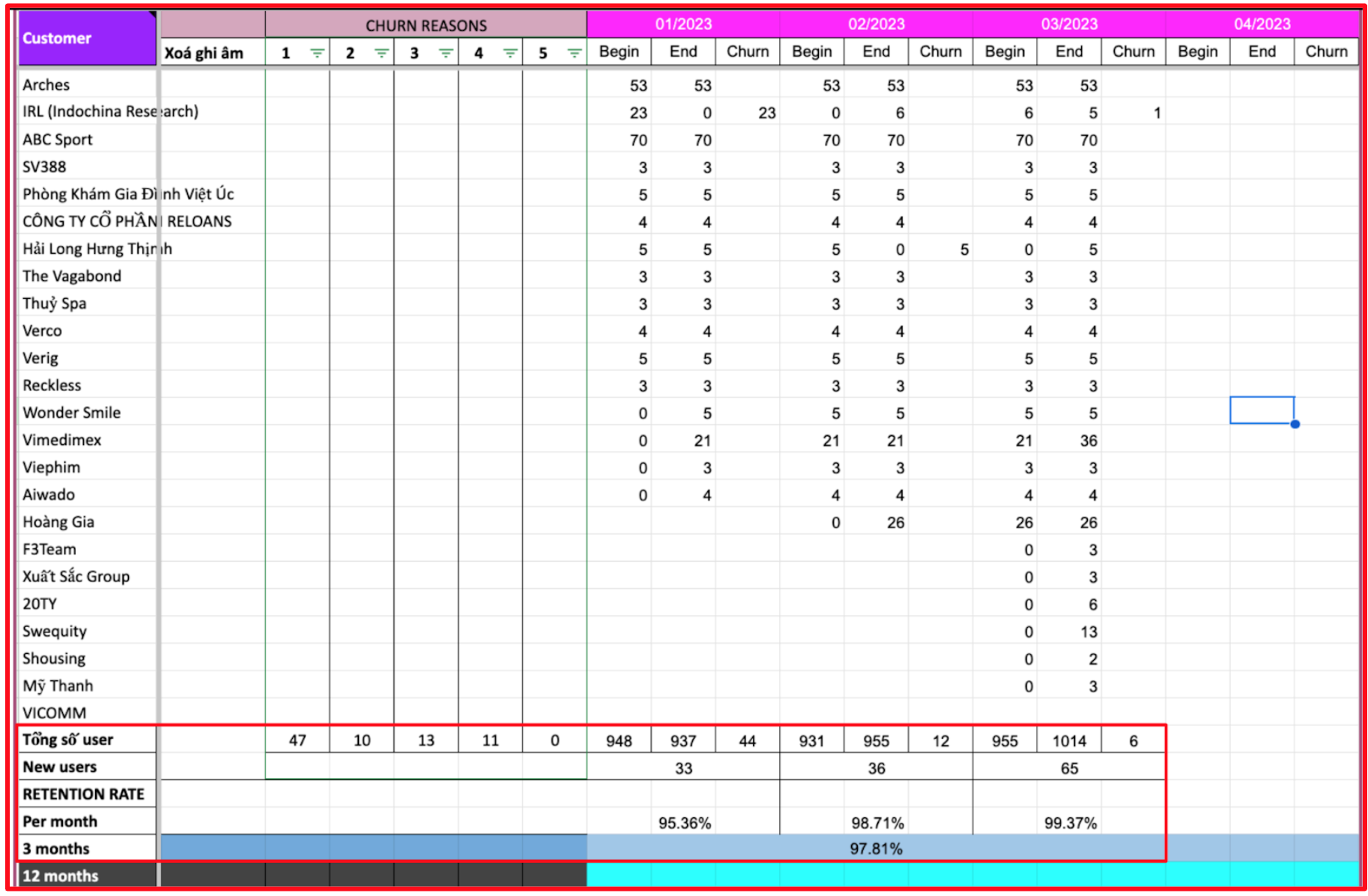1368x896 pixels.
Task: Select the 04/2023 month header
Action: click(x=1262, y=24)
